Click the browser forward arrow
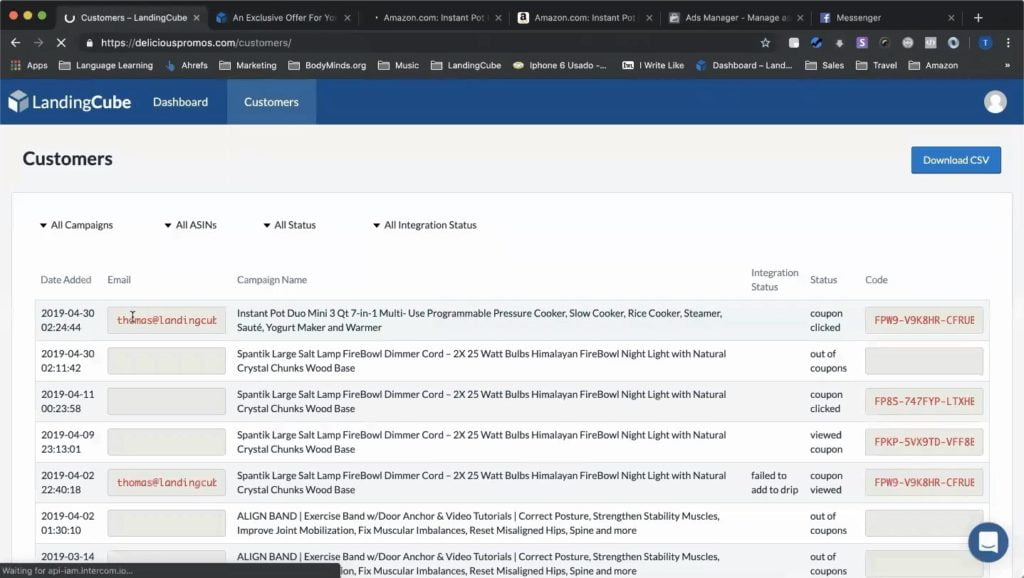1024x578 pixels. point(39,42)
